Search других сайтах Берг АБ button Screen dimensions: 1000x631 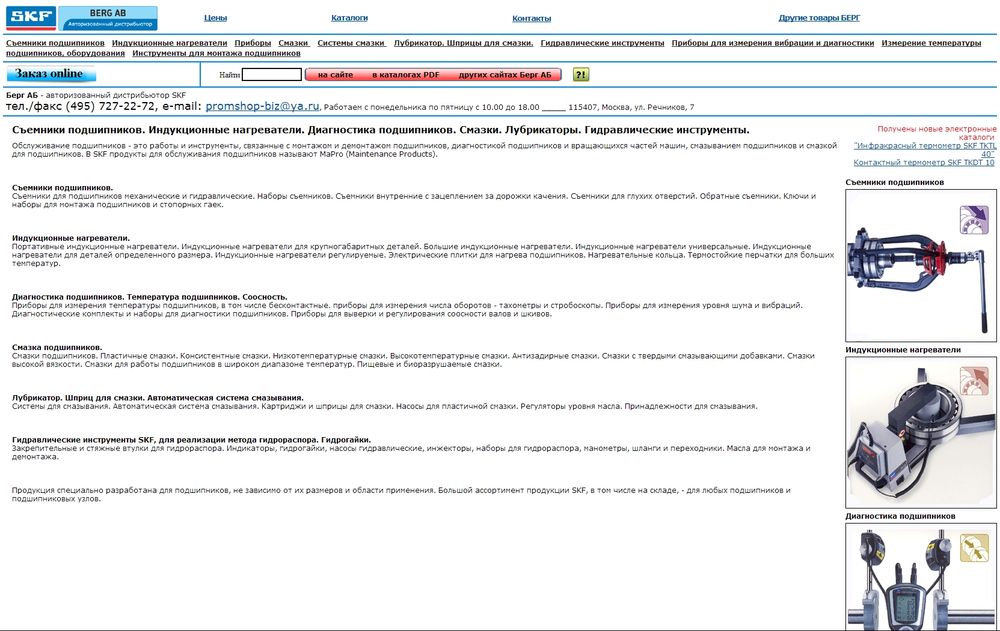pos(504,75)
